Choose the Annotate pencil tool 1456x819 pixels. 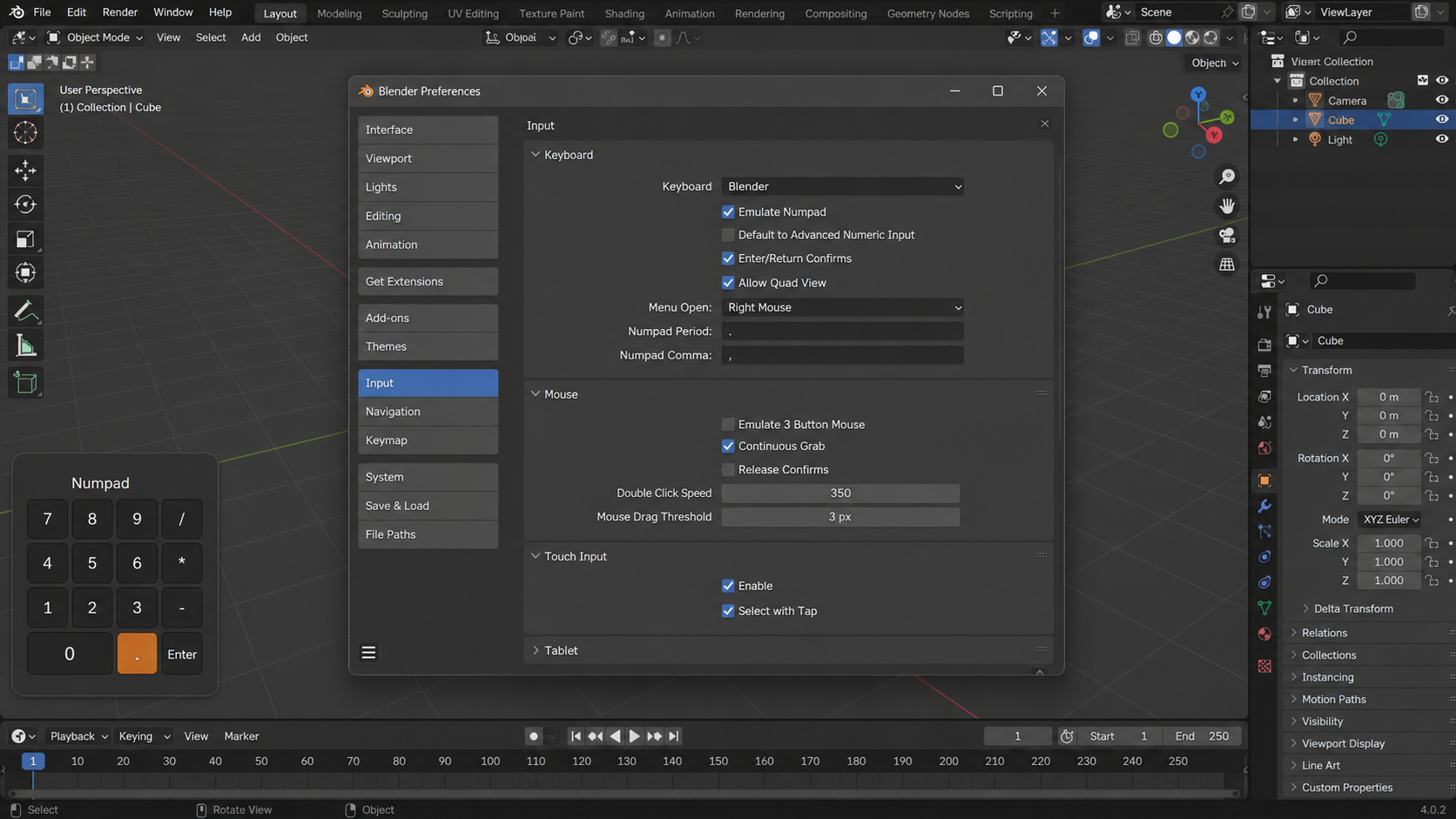pyautogui.click(x=25, y=311)
